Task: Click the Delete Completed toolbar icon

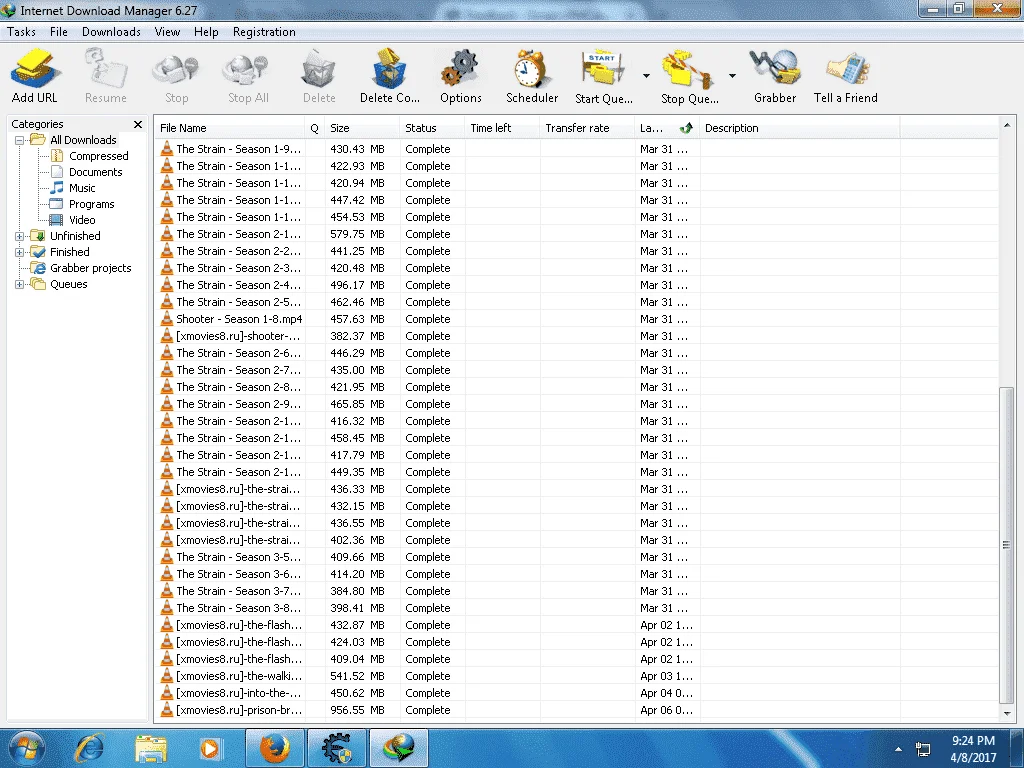Action: coord(390,75)
